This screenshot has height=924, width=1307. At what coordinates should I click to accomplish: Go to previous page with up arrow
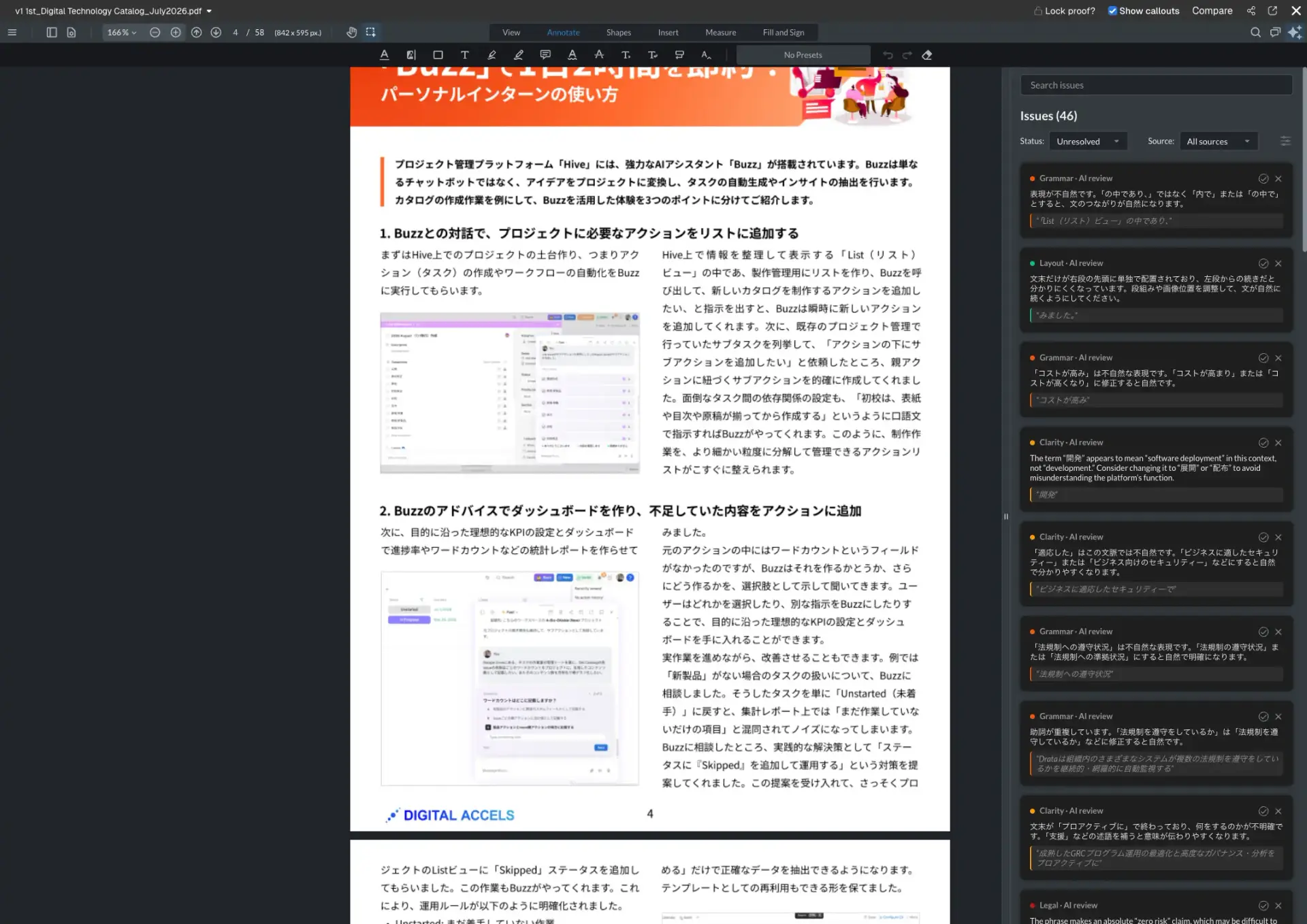coord(197,32)
